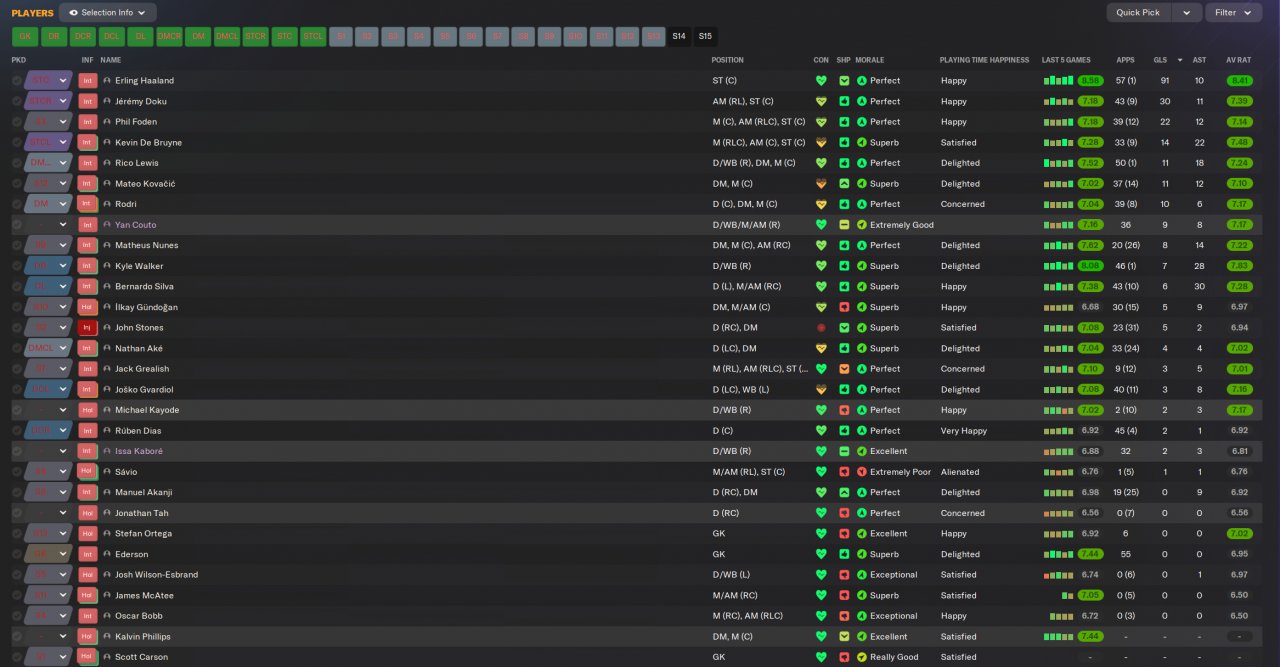The image size is (1280, 667).
Task: Open Erling Haaland's picked position dropdown
Action: click(x=50, y=80)
